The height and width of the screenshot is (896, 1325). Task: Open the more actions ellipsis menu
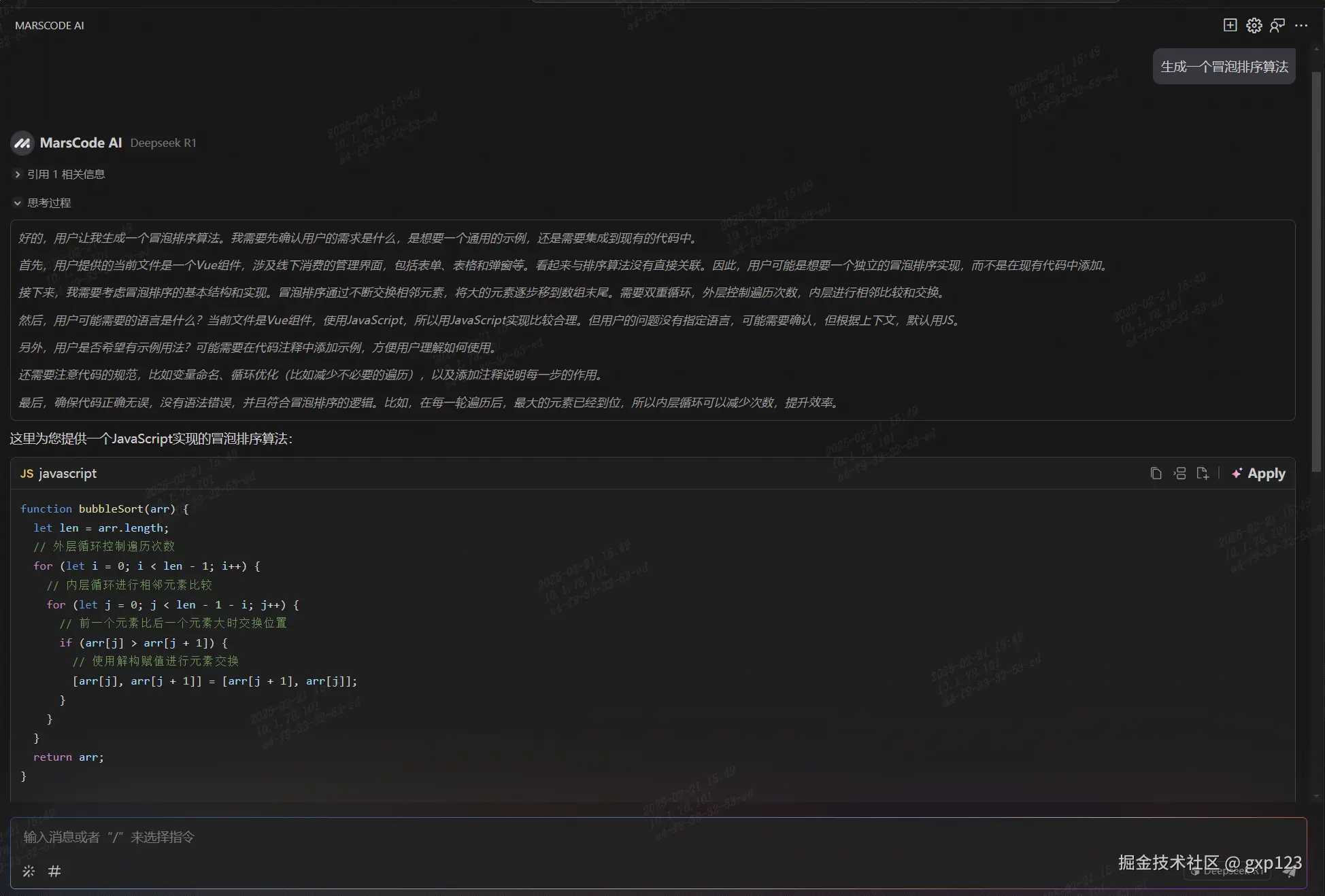coord(1301,25)
